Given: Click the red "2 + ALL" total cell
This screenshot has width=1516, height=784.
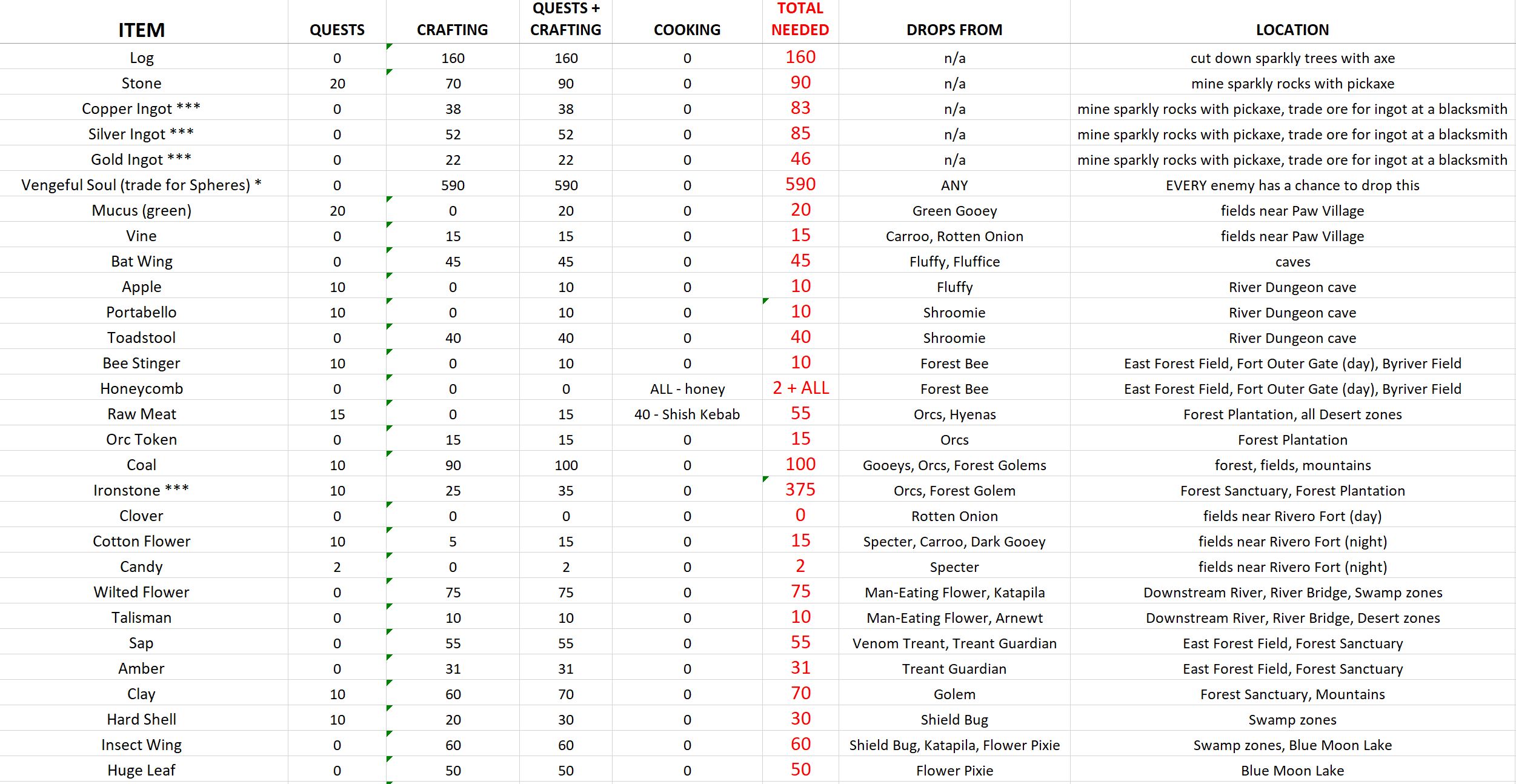Looking at the screenshot, I should tap(800, 388).
